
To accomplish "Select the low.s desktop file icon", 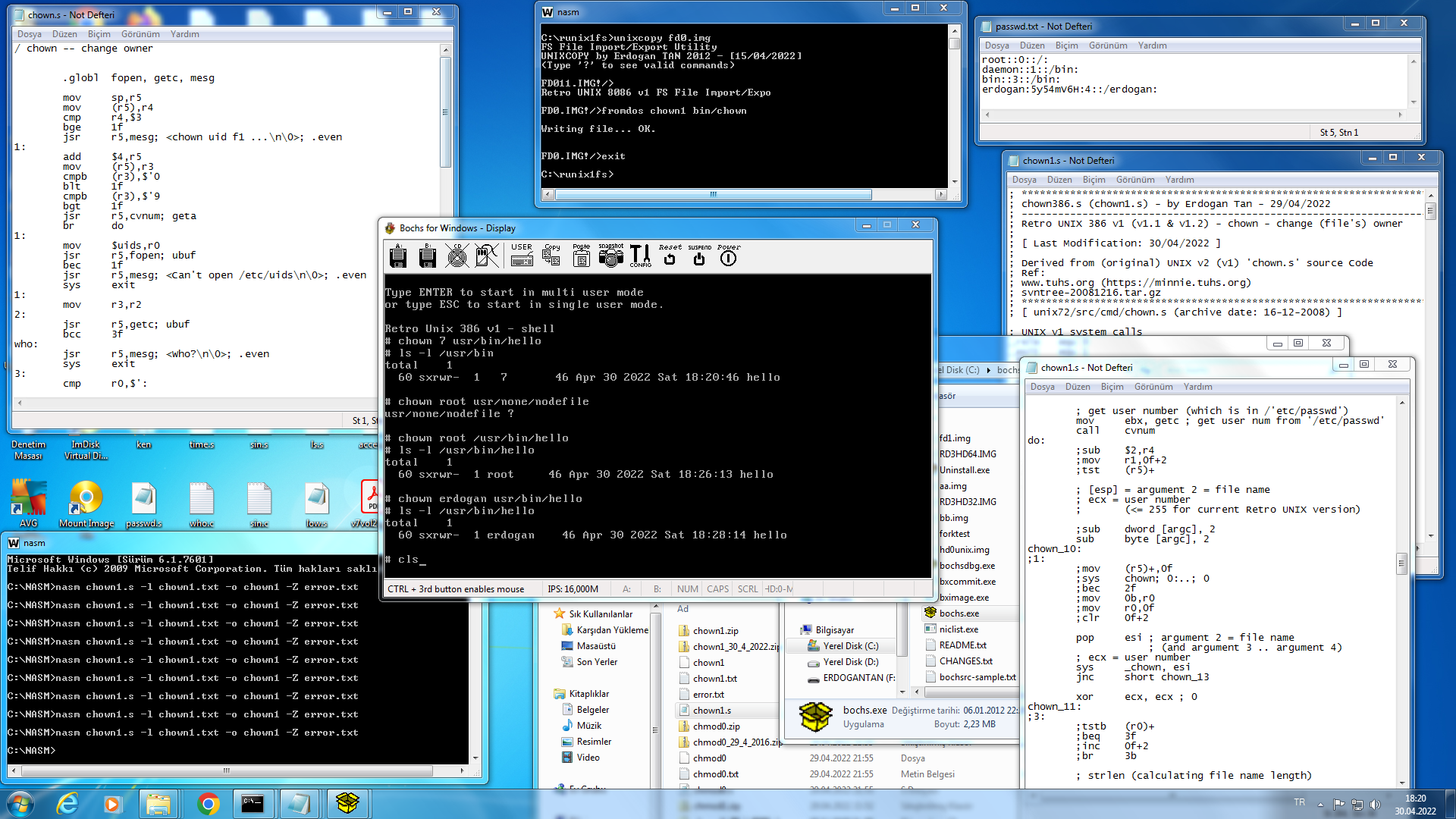I will click(317, 504).
